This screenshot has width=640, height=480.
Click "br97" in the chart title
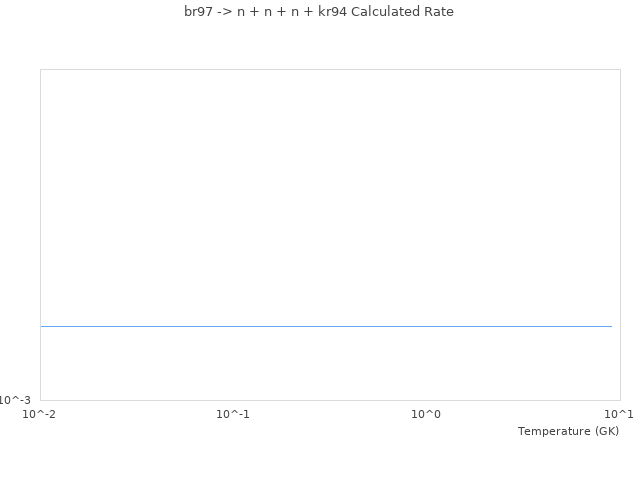click(x=197, y=12)
